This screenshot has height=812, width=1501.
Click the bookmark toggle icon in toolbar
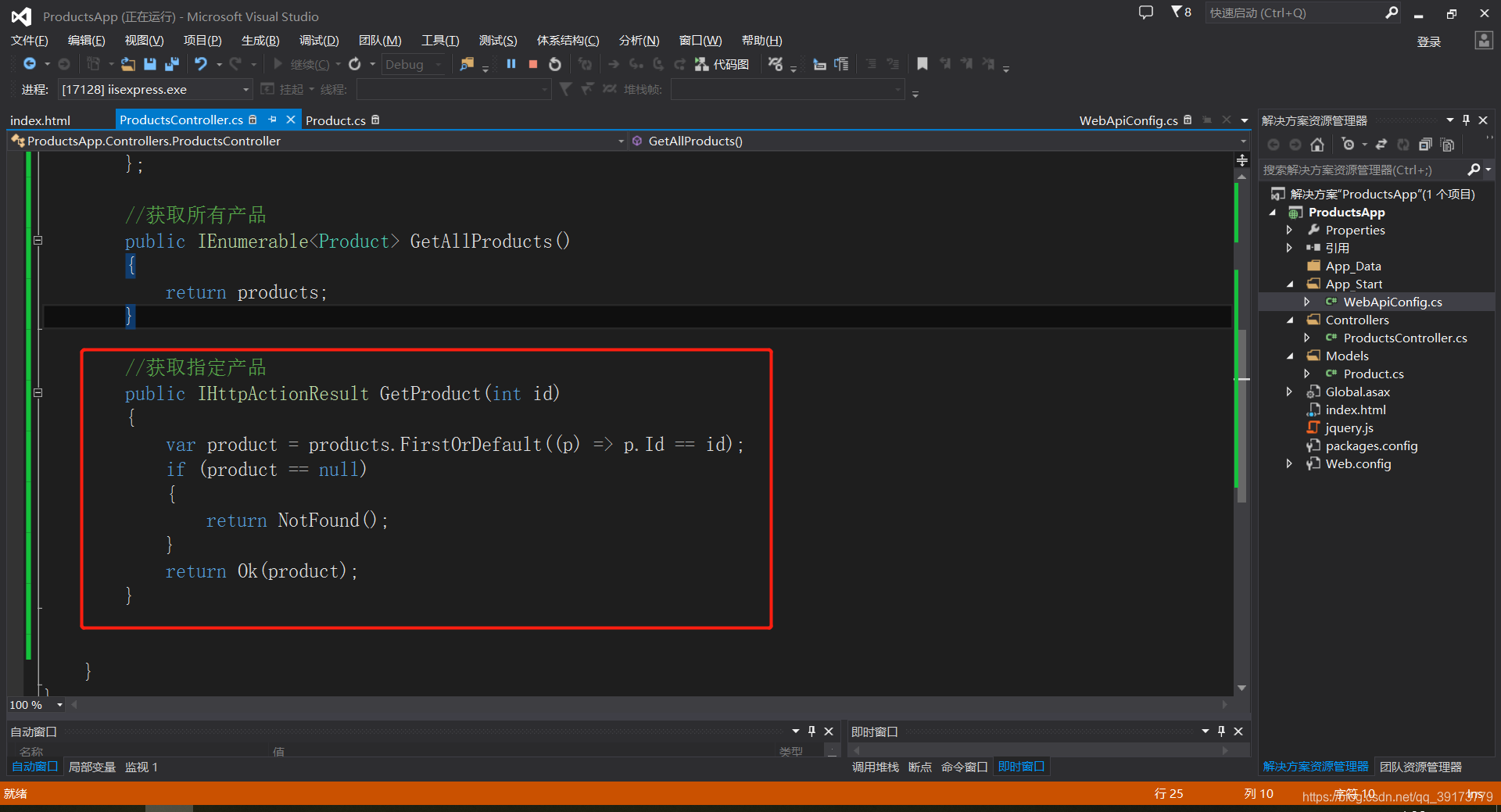pyautogui.click(x=922, y=64)
